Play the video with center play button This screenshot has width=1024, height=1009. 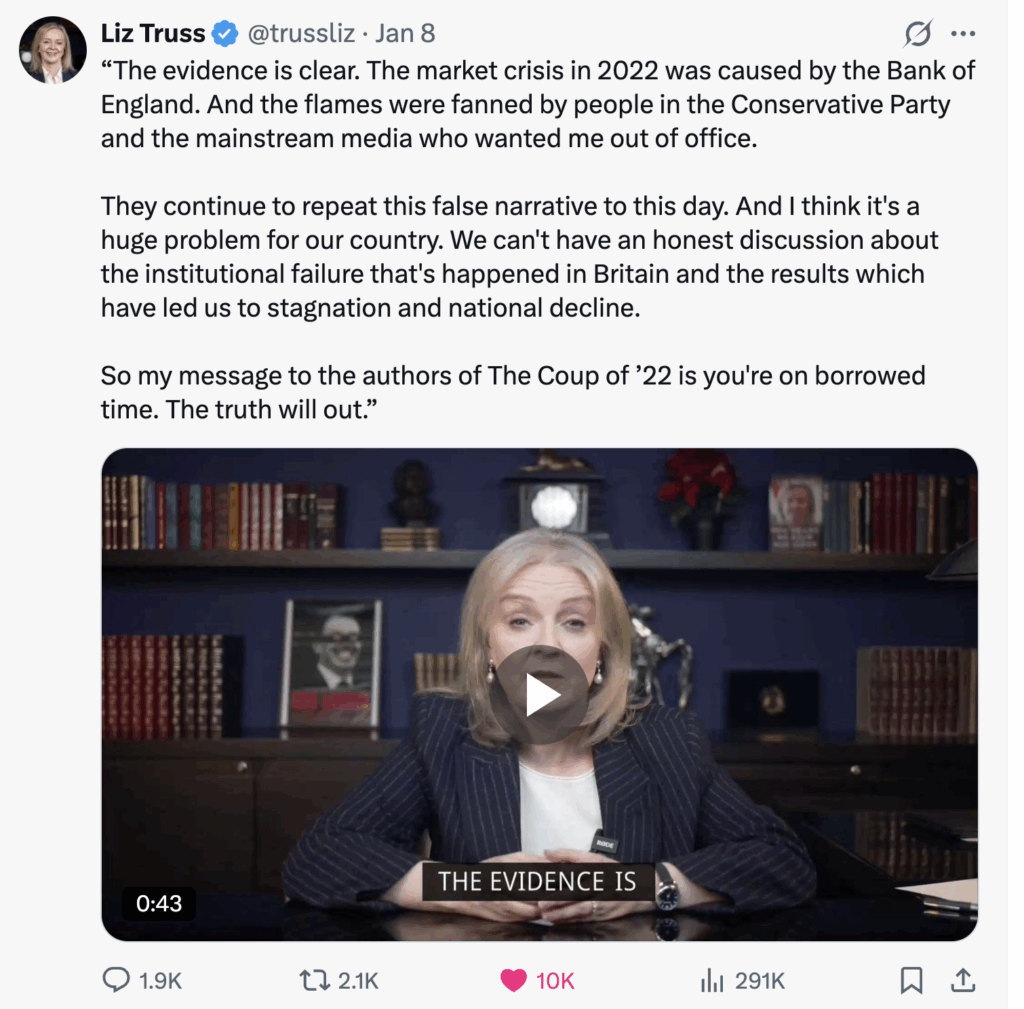click(539, 695)
